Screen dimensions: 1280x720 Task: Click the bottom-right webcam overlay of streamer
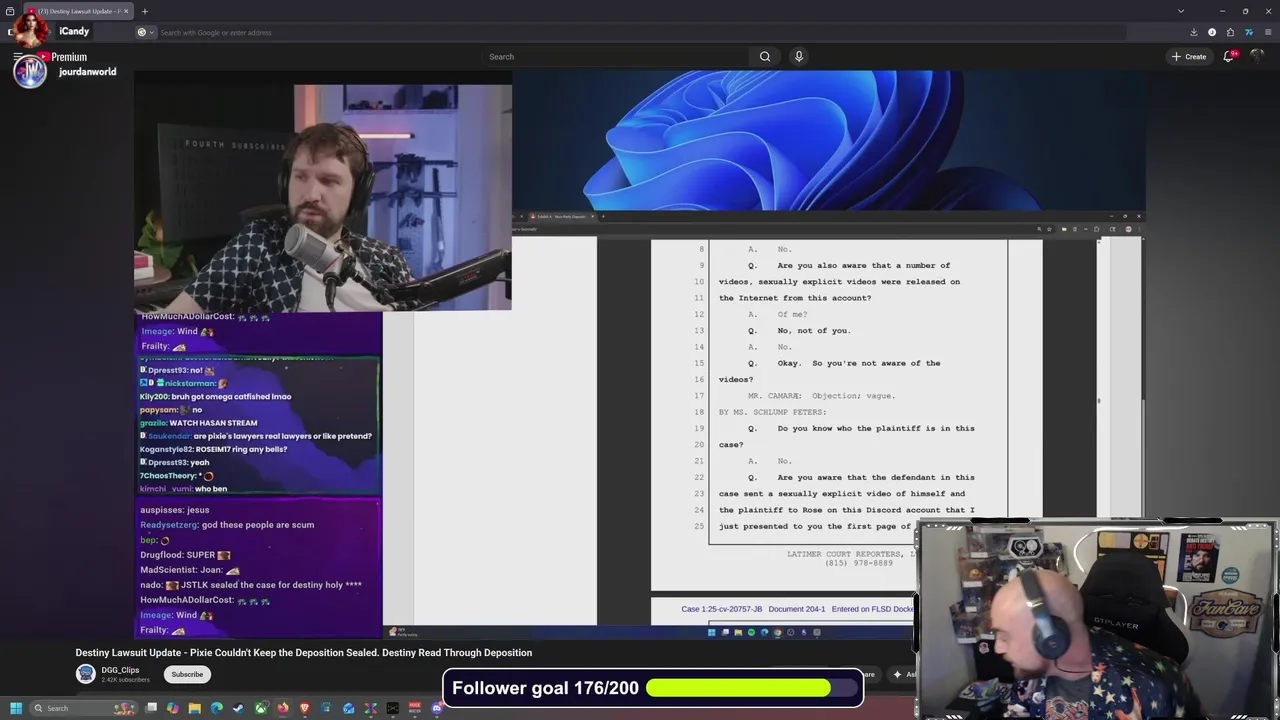point(1095,619)
